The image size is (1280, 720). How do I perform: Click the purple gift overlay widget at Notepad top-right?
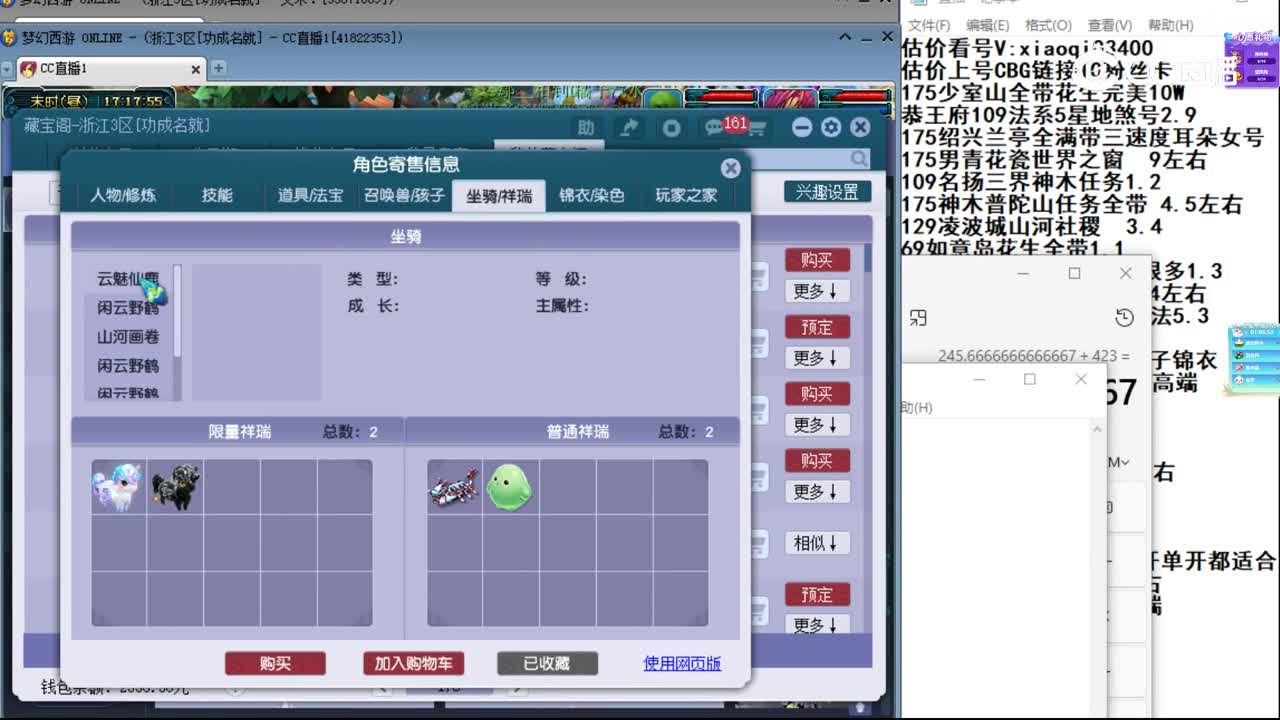1251,60
